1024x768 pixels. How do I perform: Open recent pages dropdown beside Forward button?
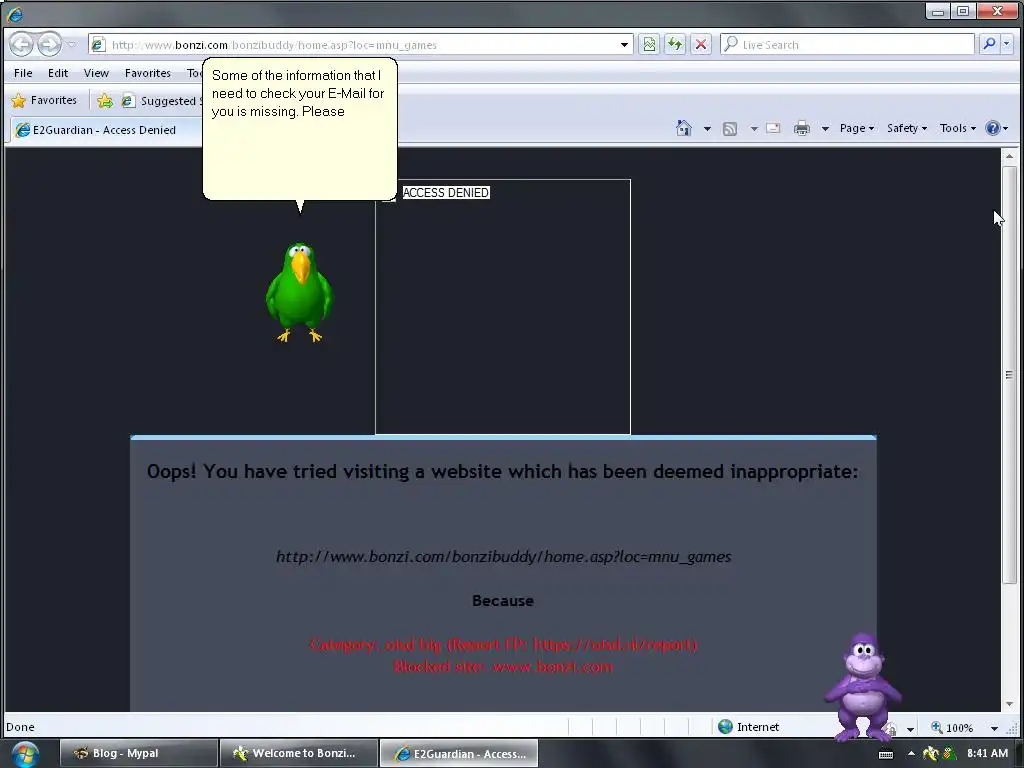pos(72,44)
